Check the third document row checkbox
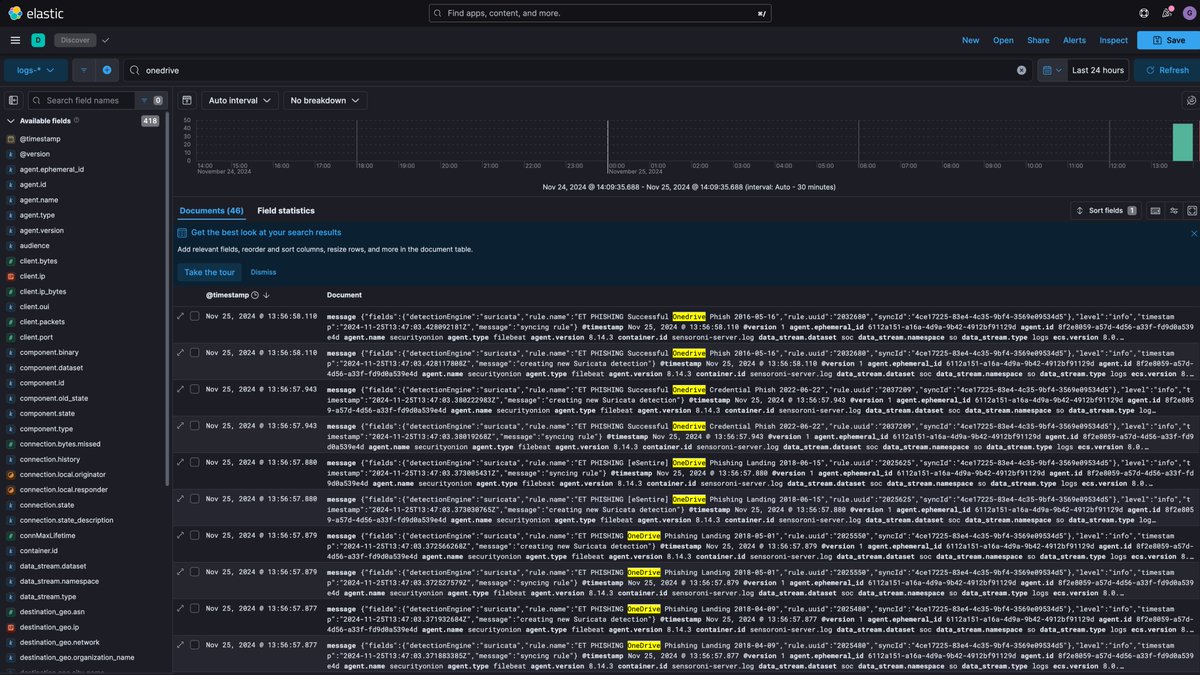Image resolution: width=1200 pixels, height=675 pixels. tap(195, 389)
